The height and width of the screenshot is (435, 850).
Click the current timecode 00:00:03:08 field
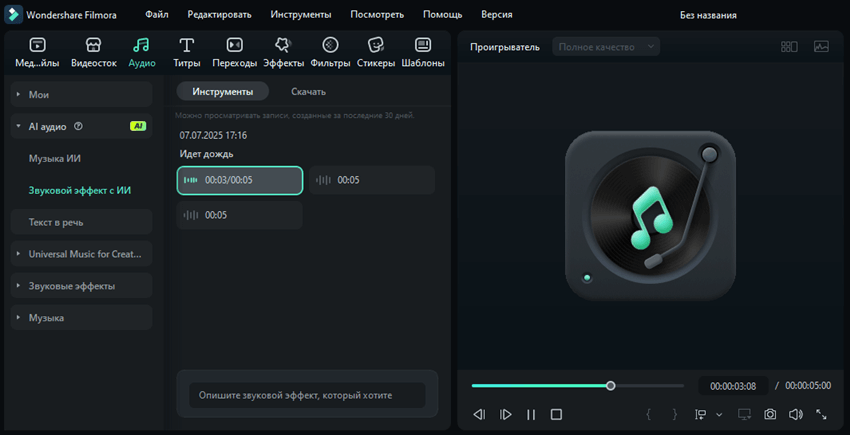click(x=733, y=386)
